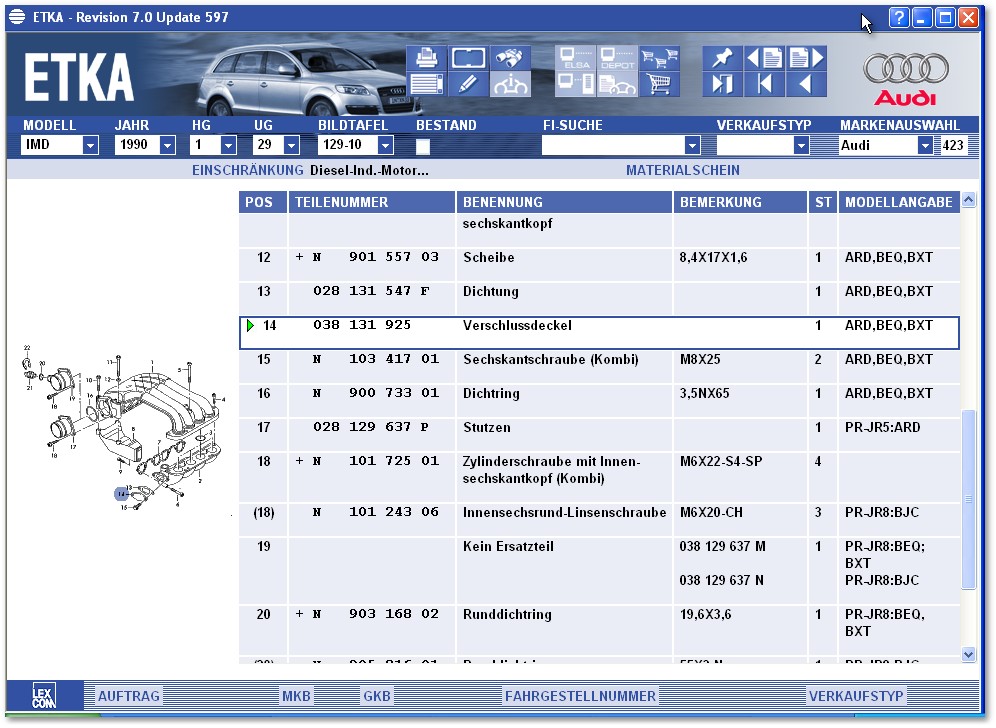This screenshot has height=728, width=996.
Task: Select part number 028 131 547 F
Action: pos(371,291)
